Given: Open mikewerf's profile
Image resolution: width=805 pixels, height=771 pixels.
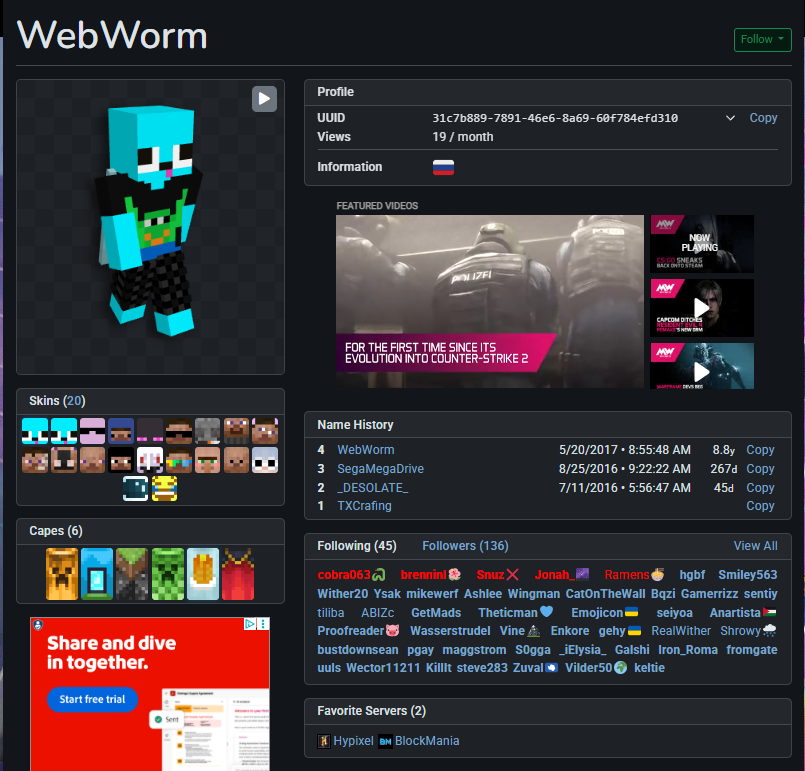Looking at the screenshot, I should [x=432, y=594].
